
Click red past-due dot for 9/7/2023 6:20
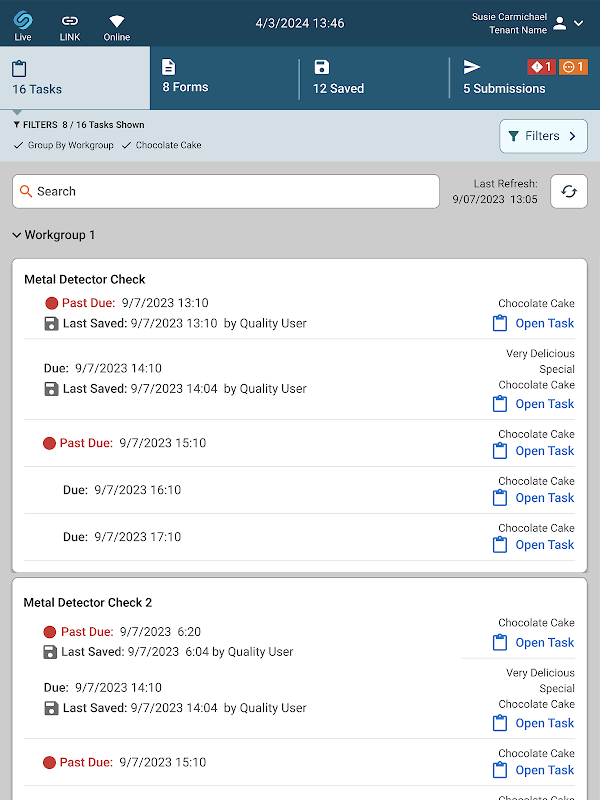click(49, 632)
